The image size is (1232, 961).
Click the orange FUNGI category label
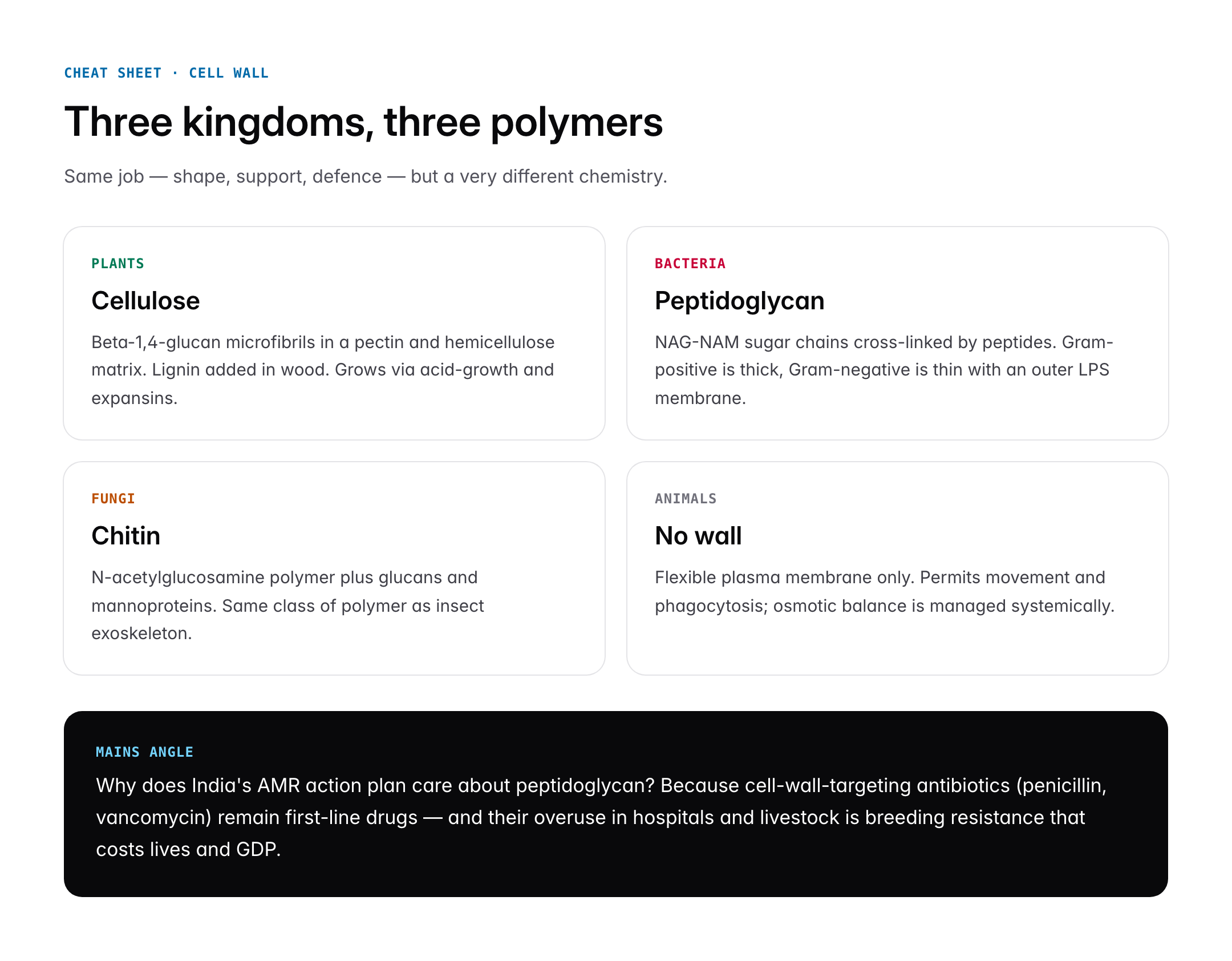(x=113, y=499)
